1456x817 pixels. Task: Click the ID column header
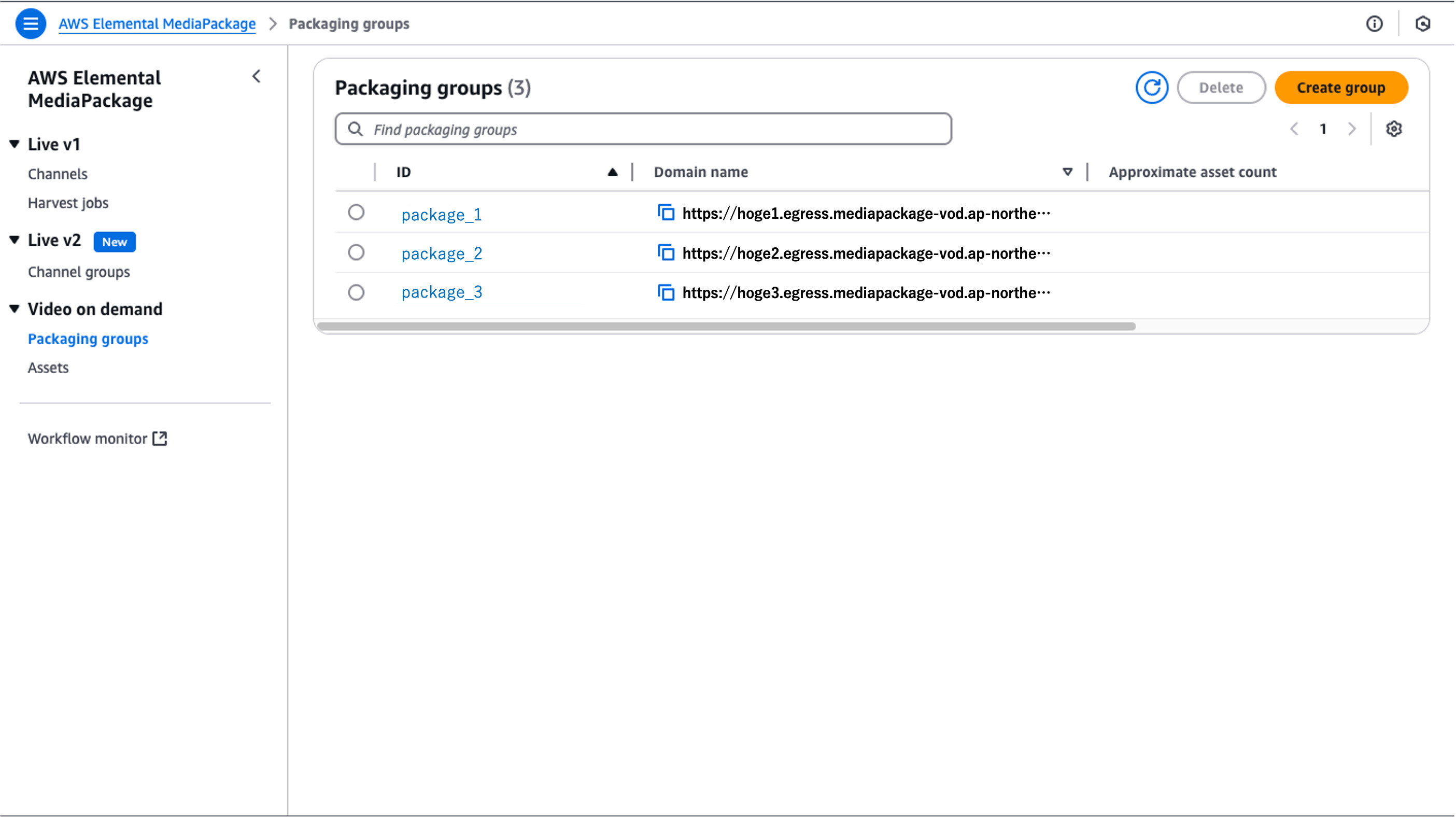[404, 172]
